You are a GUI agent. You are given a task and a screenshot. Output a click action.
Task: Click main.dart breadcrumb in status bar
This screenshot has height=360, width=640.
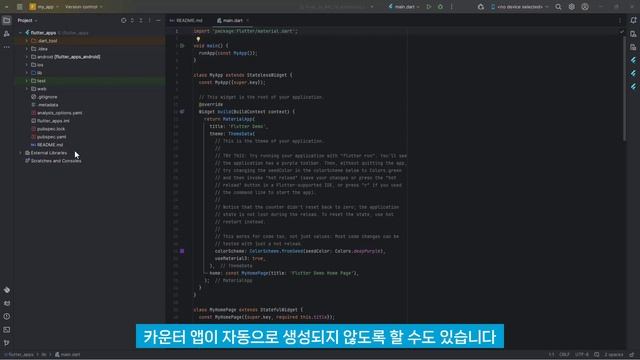pyautogui.click(x=68, y=355)
